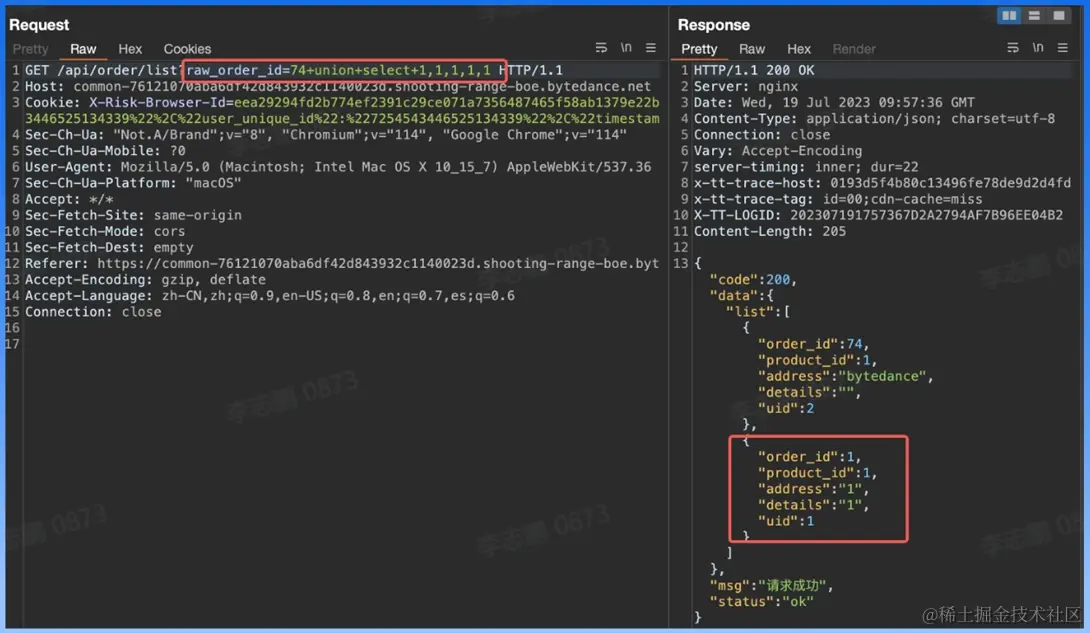The height and width of the screenshot is (633, 1090).
Task: Click x-tt-trace-tag response header
Action: click(838, 199)
